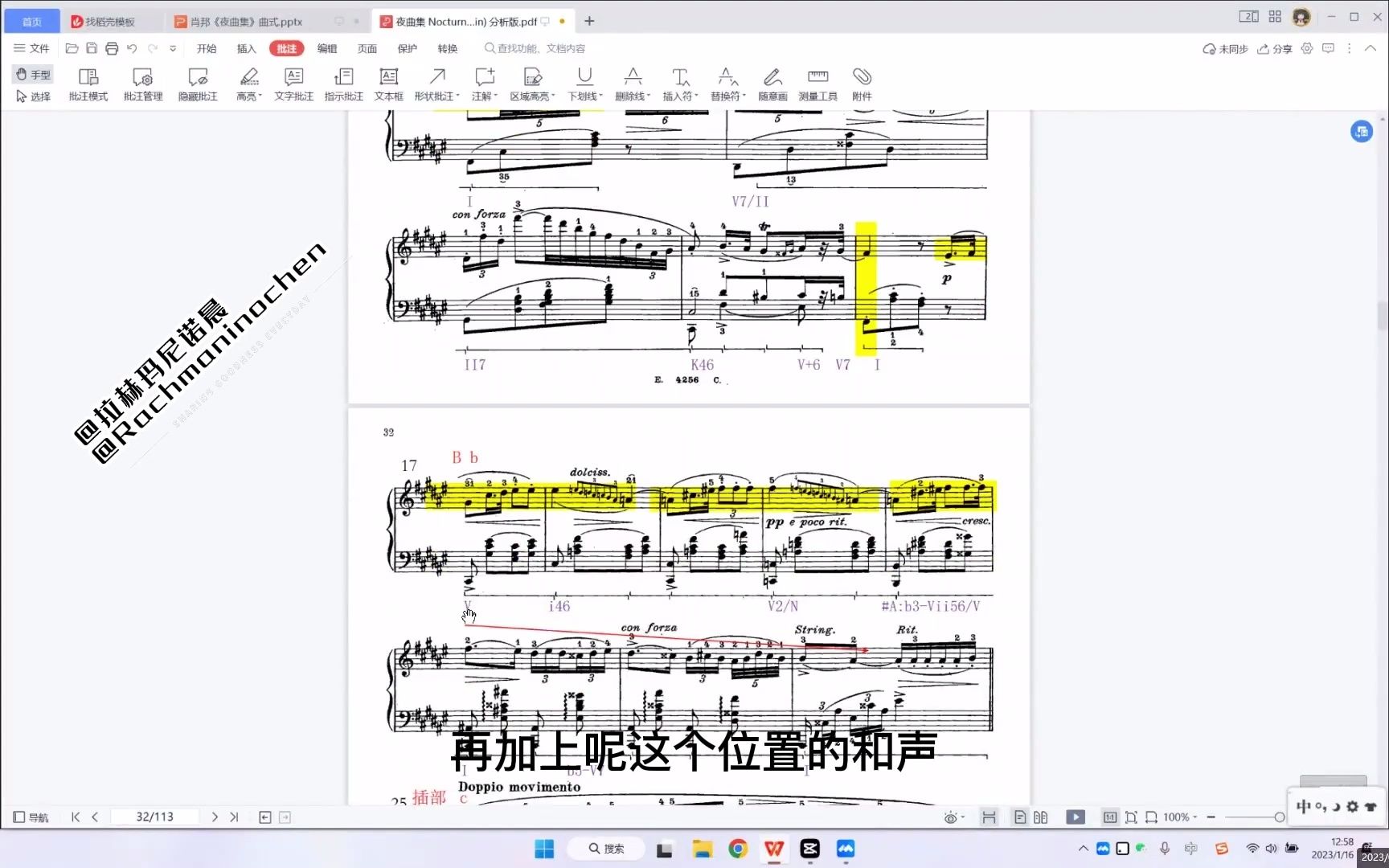The image size is (1389, 868).
Task: Click the new tab plus button
Action: coord(589,21)
